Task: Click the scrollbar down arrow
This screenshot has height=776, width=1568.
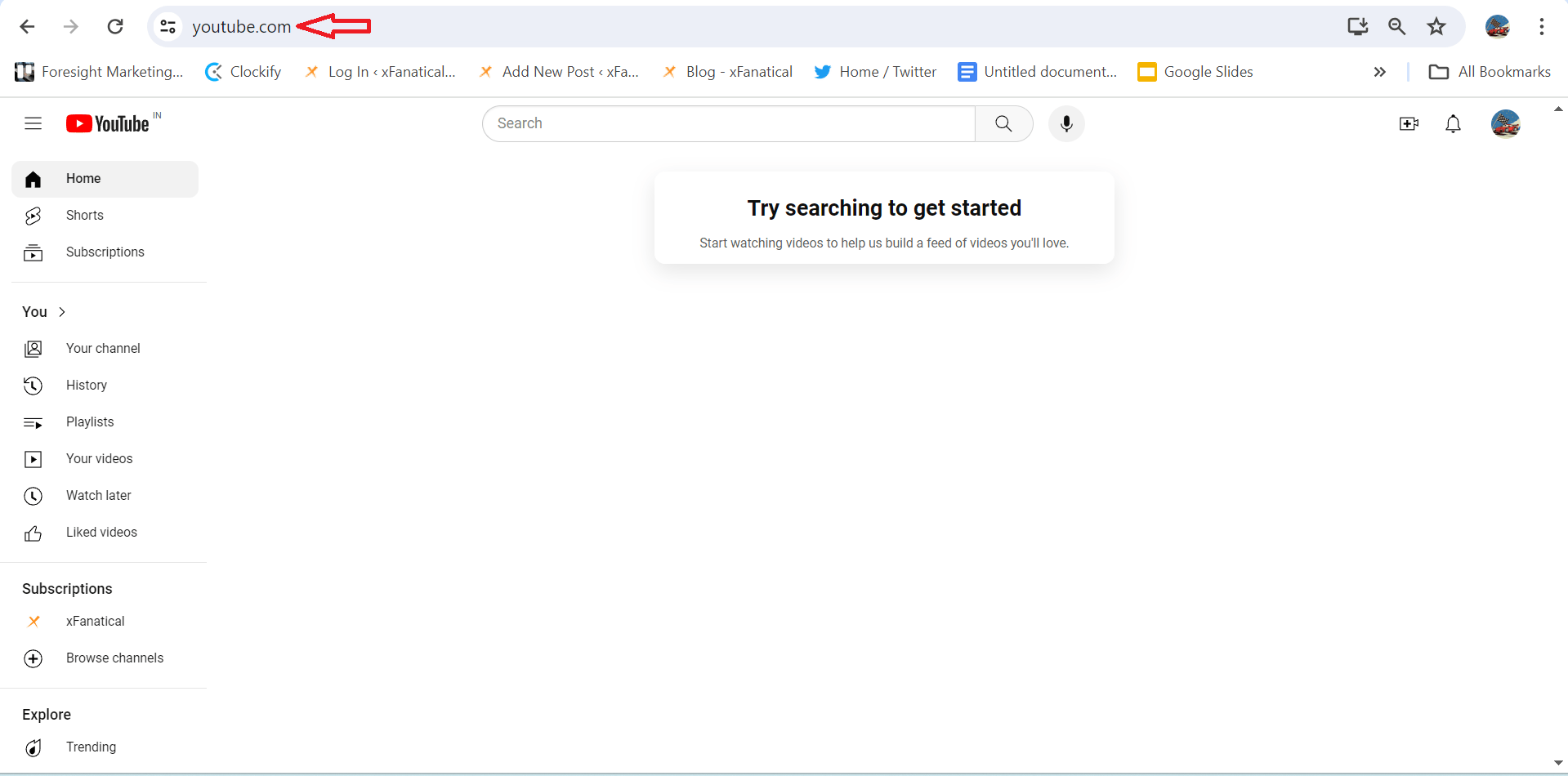Action: pos(1557,763)
